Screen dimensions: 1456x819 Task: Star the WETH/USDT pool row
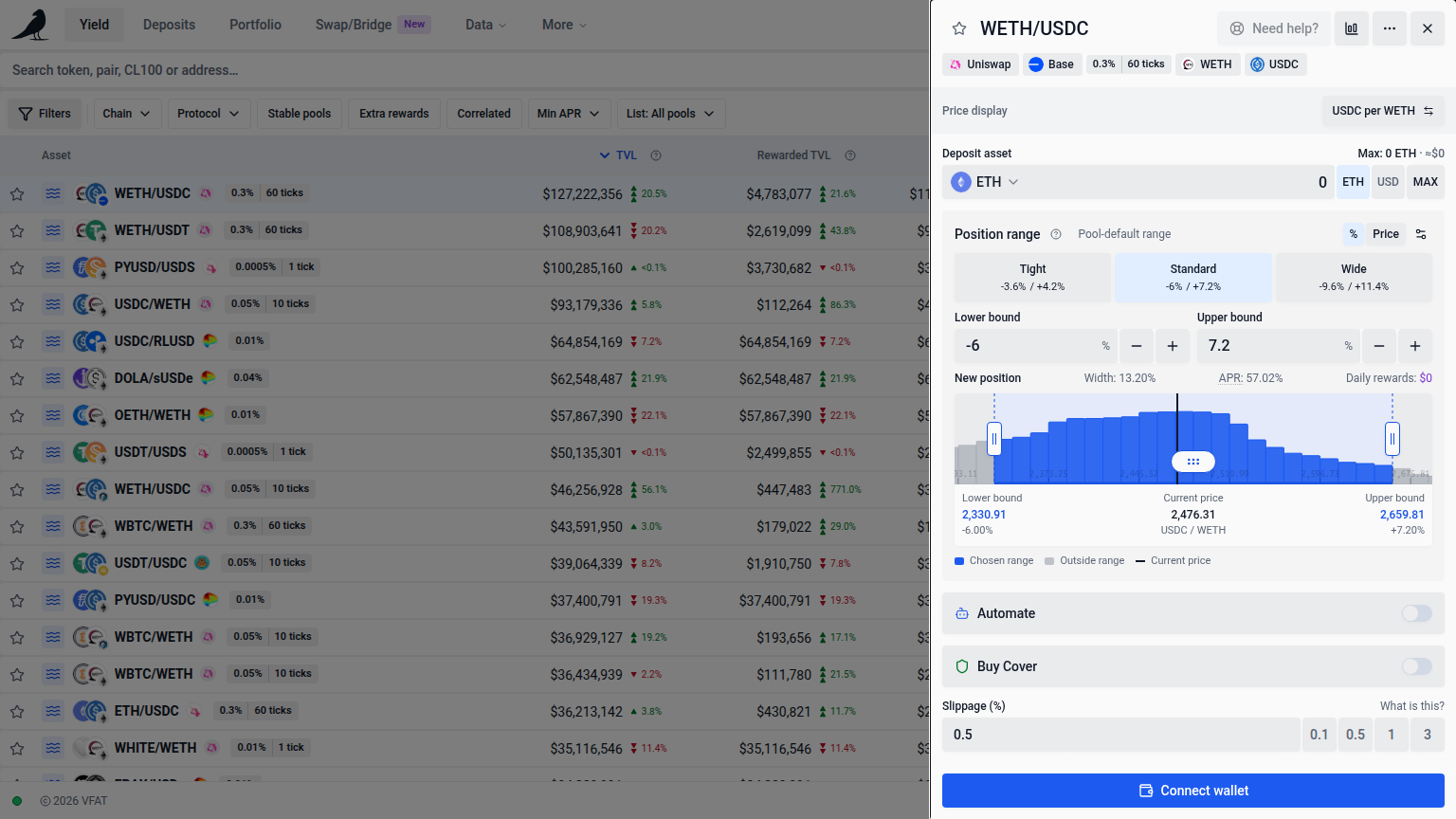[x=17, y=230]
